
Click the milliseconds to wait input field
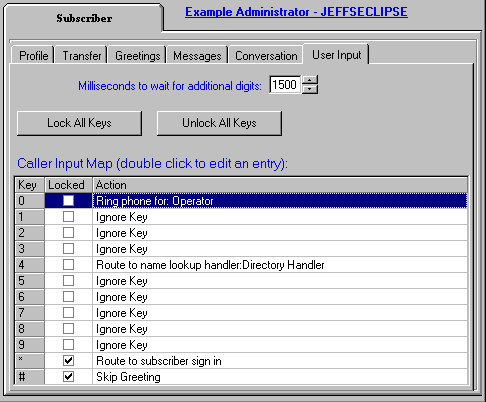284,85
